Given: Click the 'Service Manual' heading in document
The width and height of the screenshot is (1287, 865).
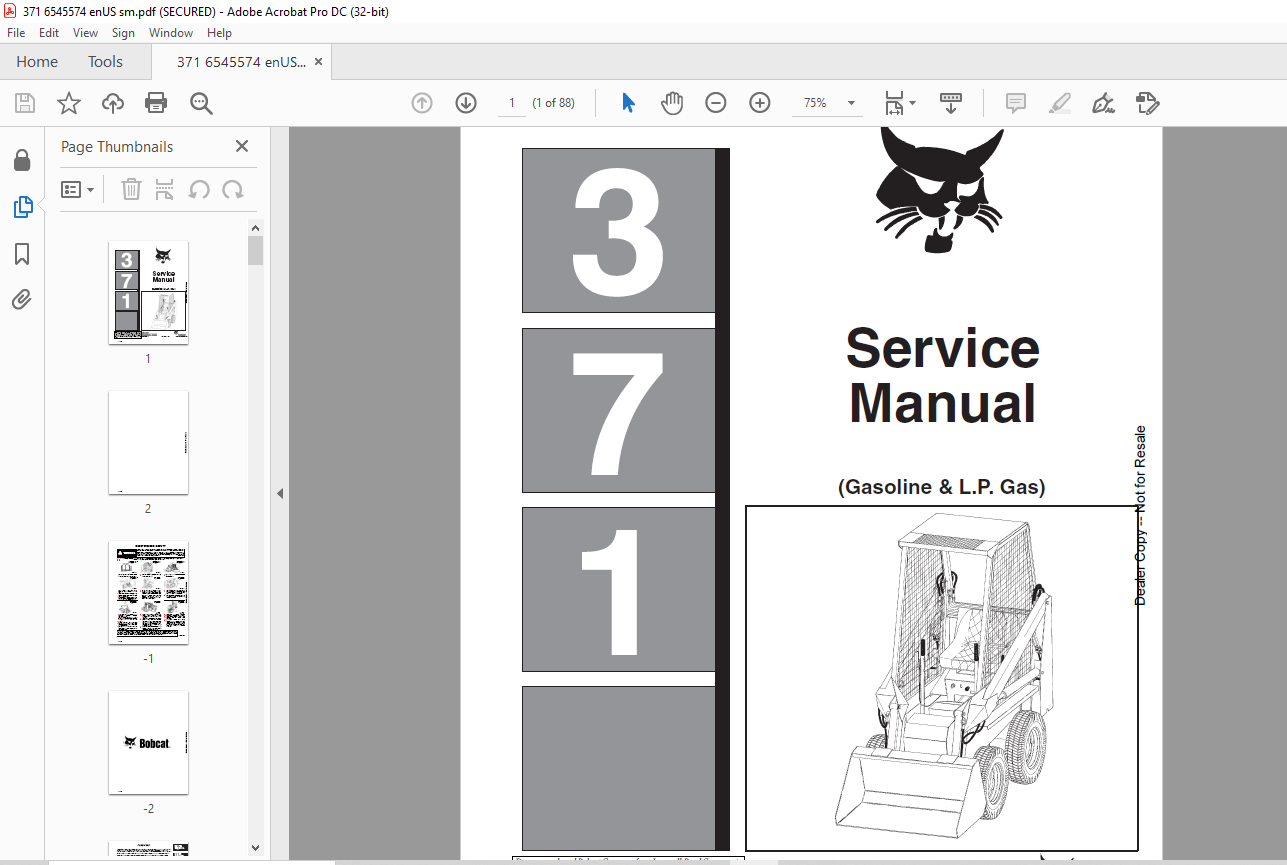Looking at the screenshot, I should (x=942, y=376).
